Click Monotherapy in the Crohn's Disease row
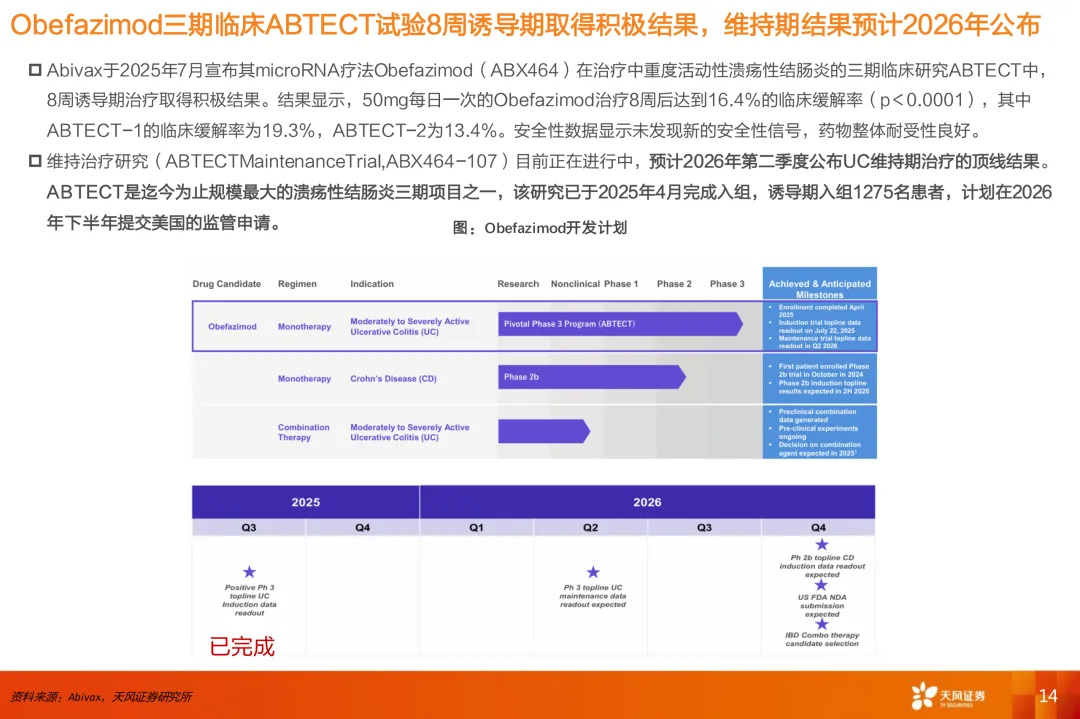Screen dimensions: 1080x719 (x=304, y=379)
